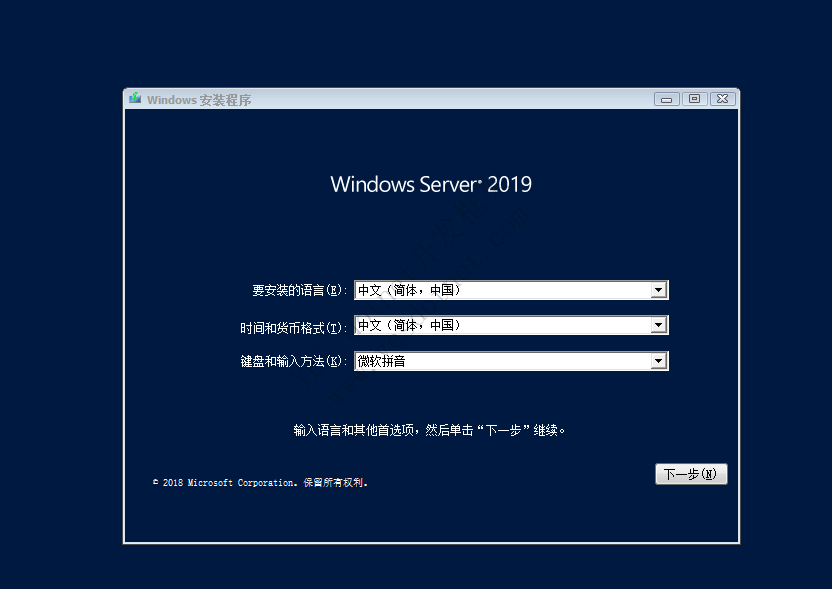Click the 下一步(N) button

point(691,474)
